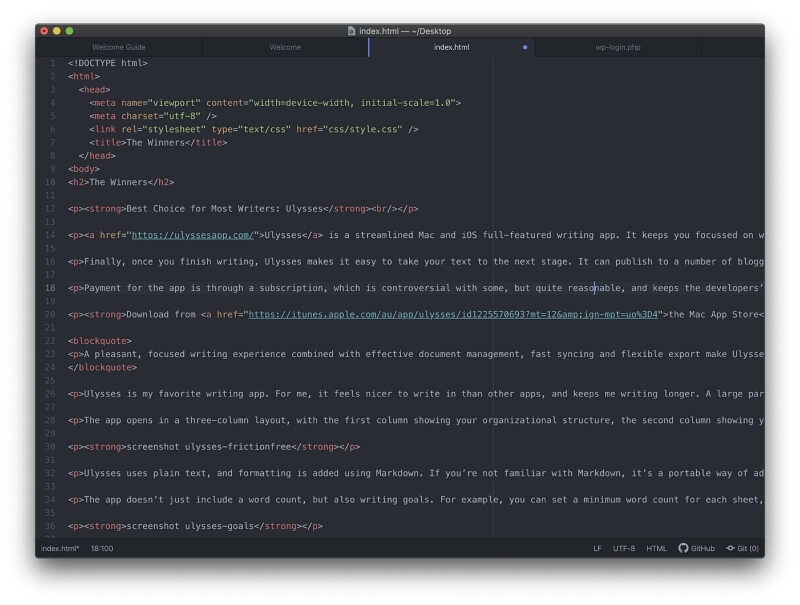Click the modified dot on index.html tab
The image size is (800, 605).
click(524, 47)
